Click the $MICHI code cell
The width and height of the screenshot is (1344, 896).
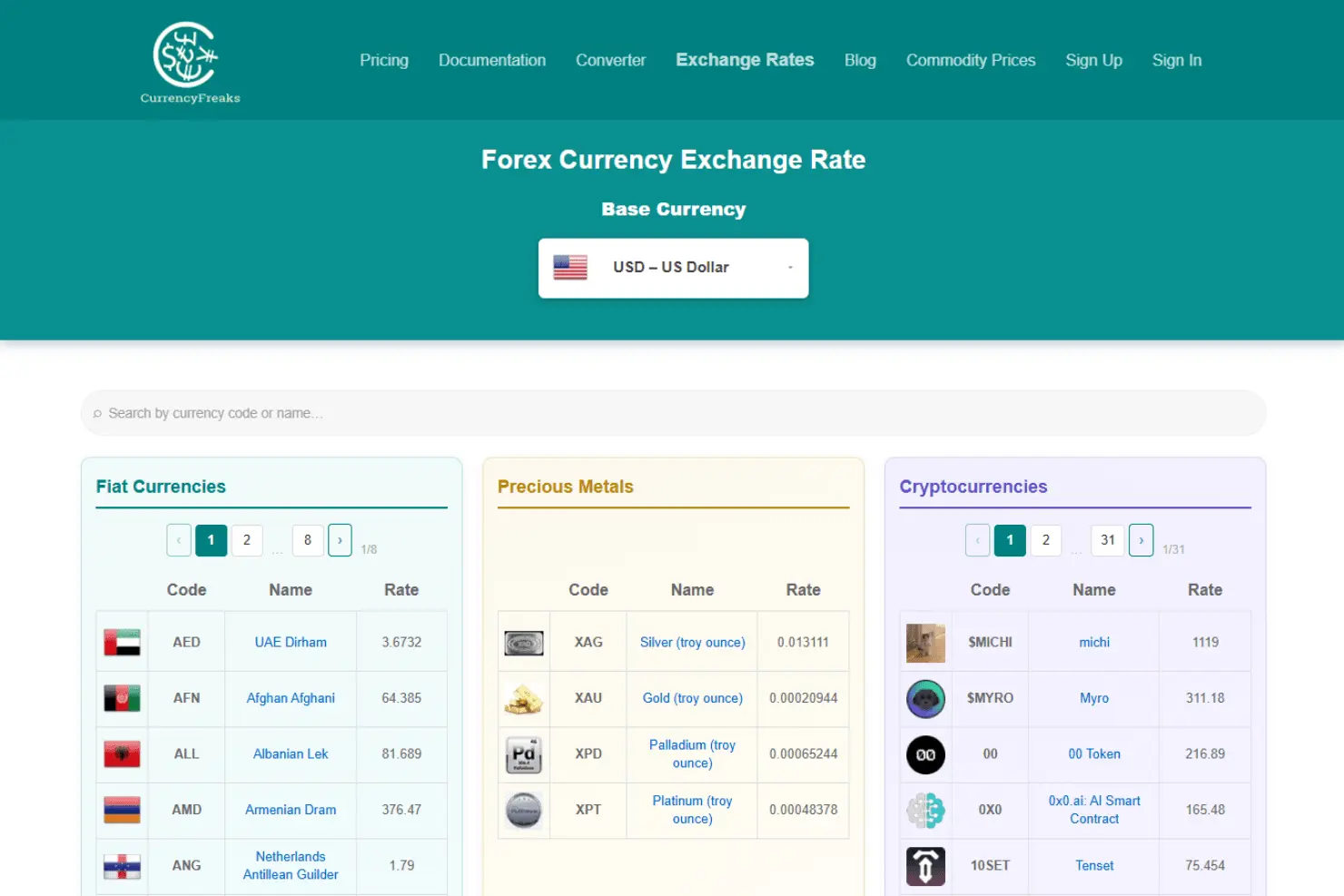[x=990, y=643]
